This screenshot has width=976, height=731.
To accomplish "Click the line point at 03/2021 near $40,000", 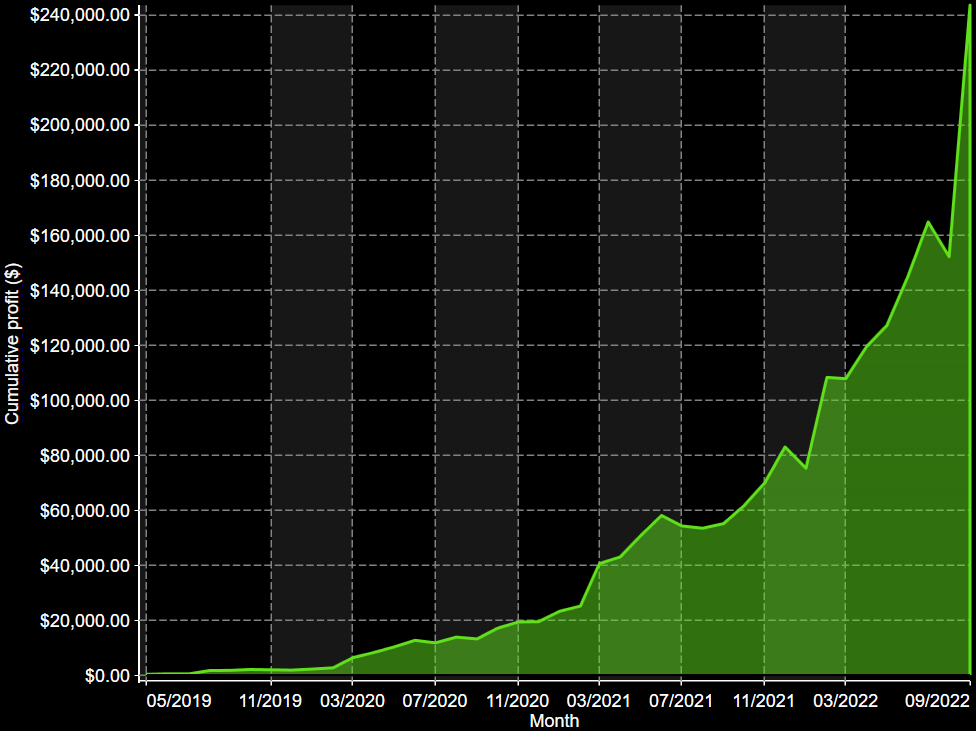I will pyautogui.click(x=599, y=563).
